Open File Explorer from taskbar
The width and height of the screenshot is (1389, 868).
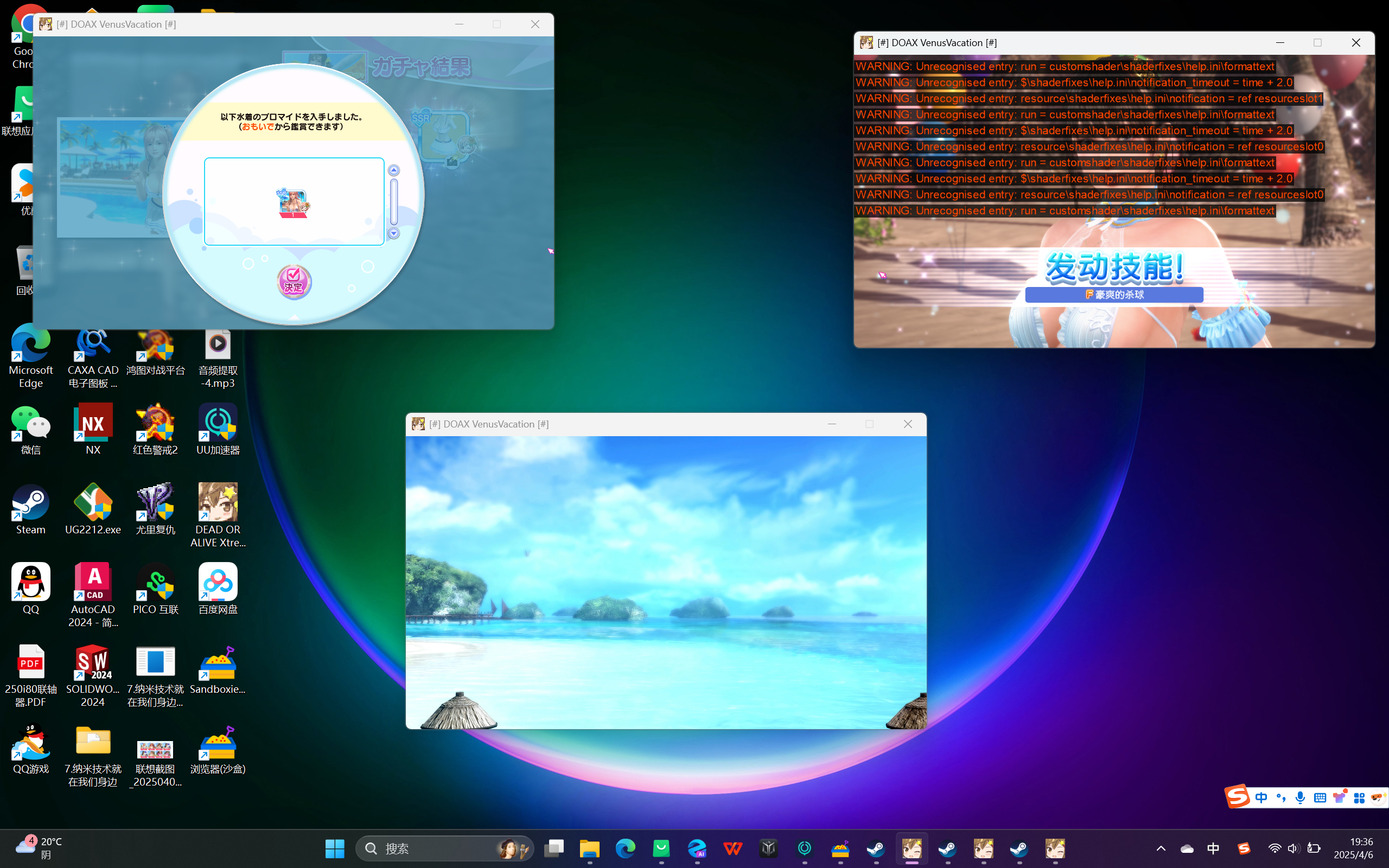589,848
